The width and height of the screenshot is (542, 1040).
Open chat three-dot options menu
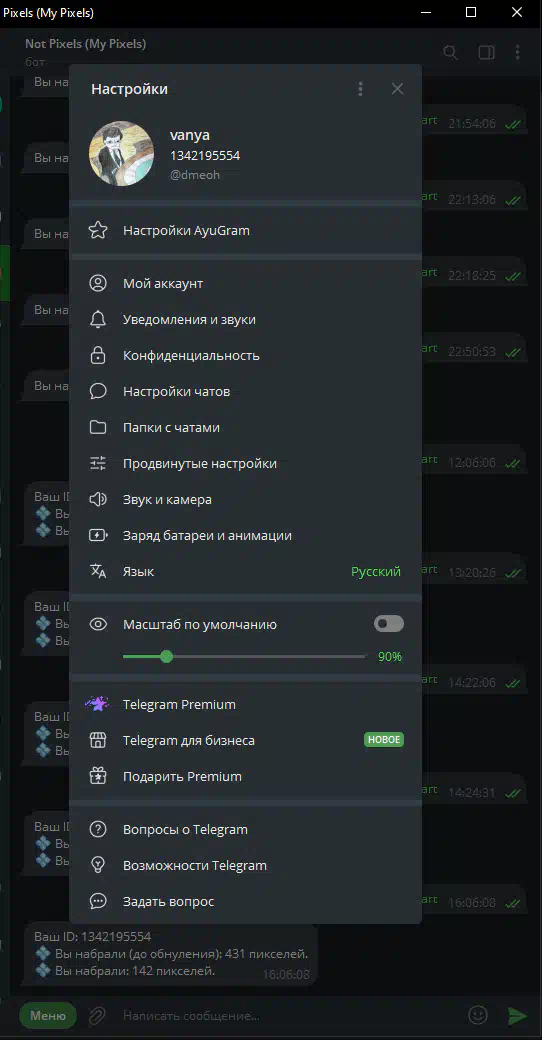[x=517, y=52]
